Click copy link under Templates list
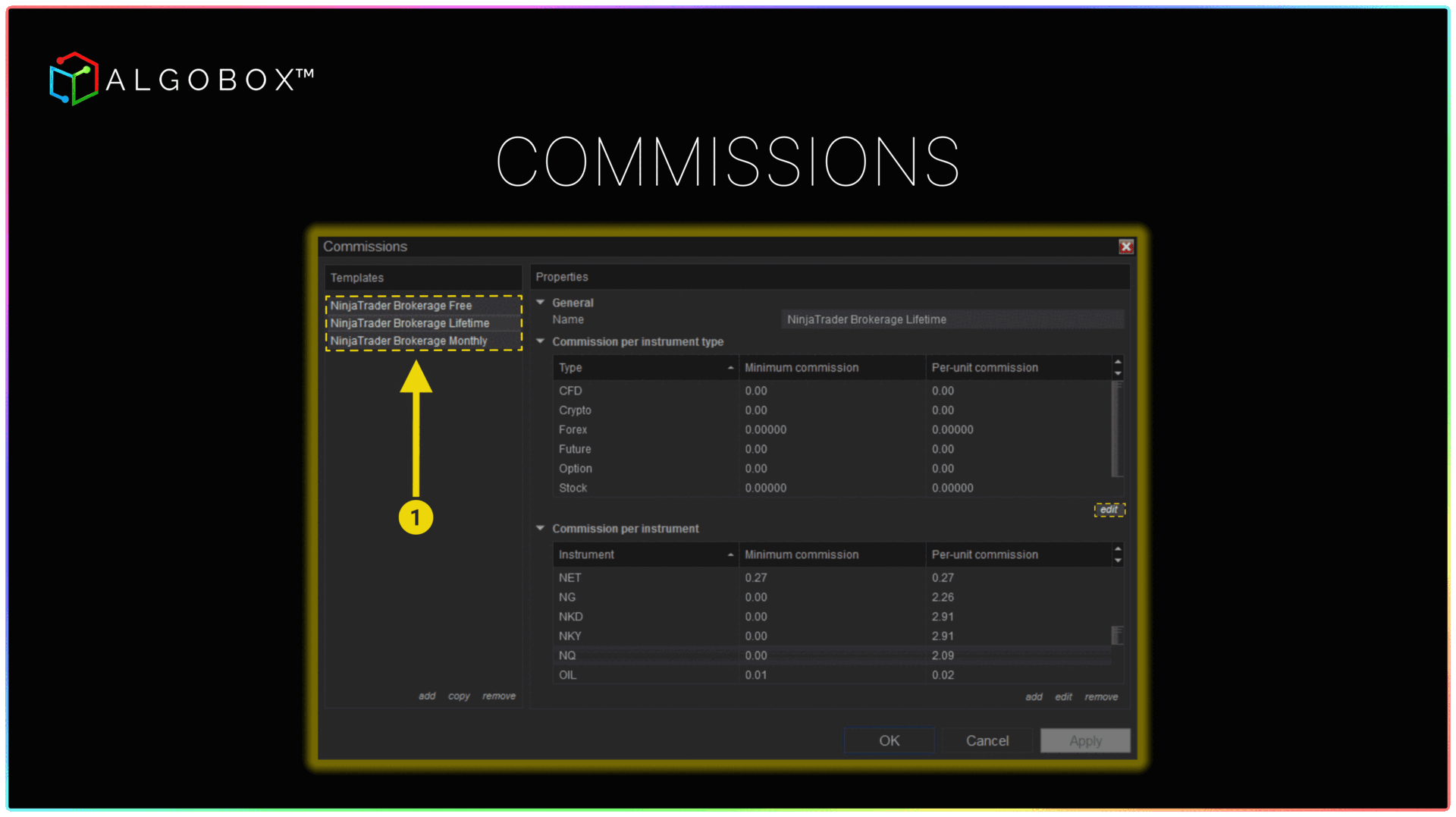The image size is (1456, 817). (x=459, y=696)
